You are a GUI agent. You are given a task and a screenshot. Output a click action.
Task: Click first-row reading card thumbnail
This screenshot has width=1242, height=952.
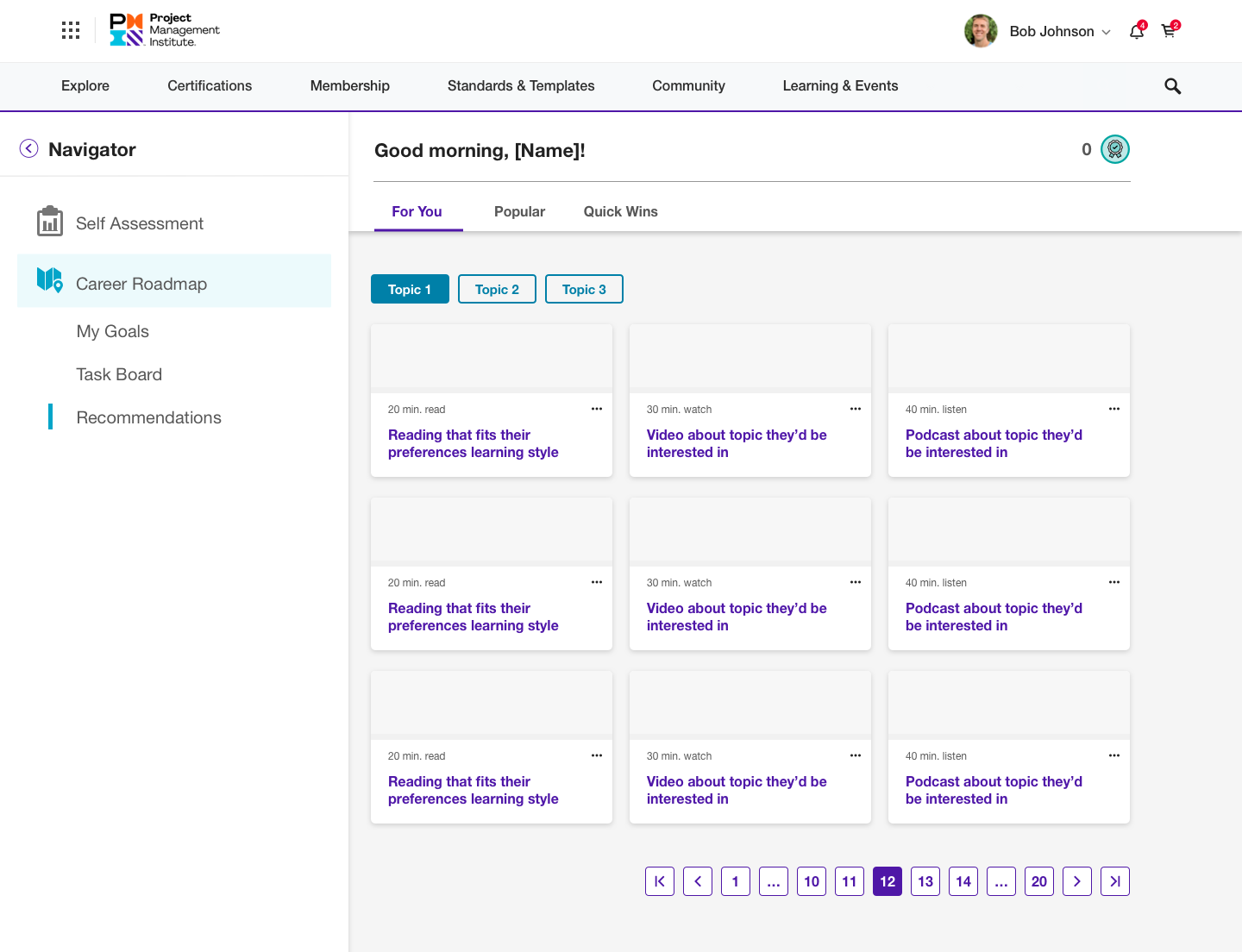tap(492, 359)
